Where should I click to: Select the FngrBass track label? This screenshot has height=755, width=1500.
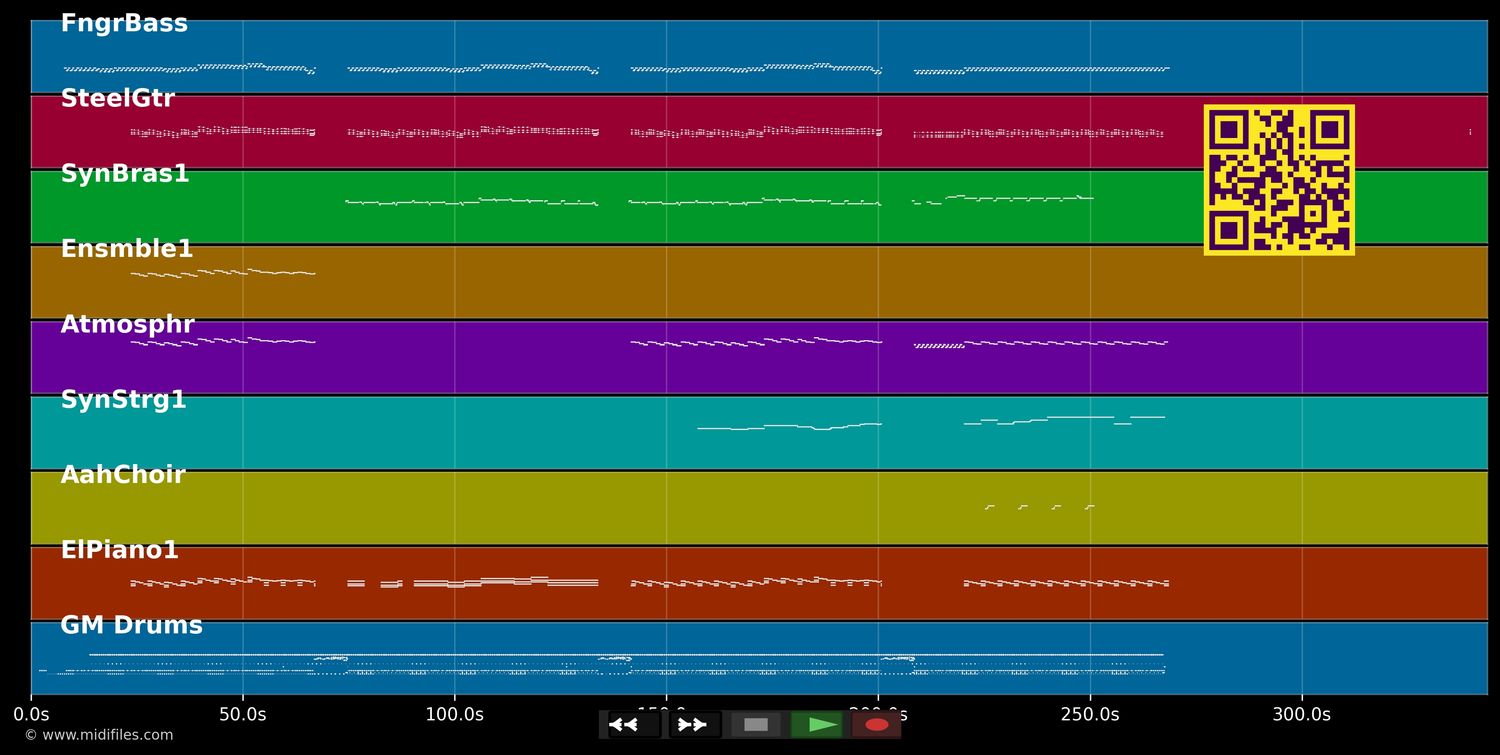[x=124, y=24]
